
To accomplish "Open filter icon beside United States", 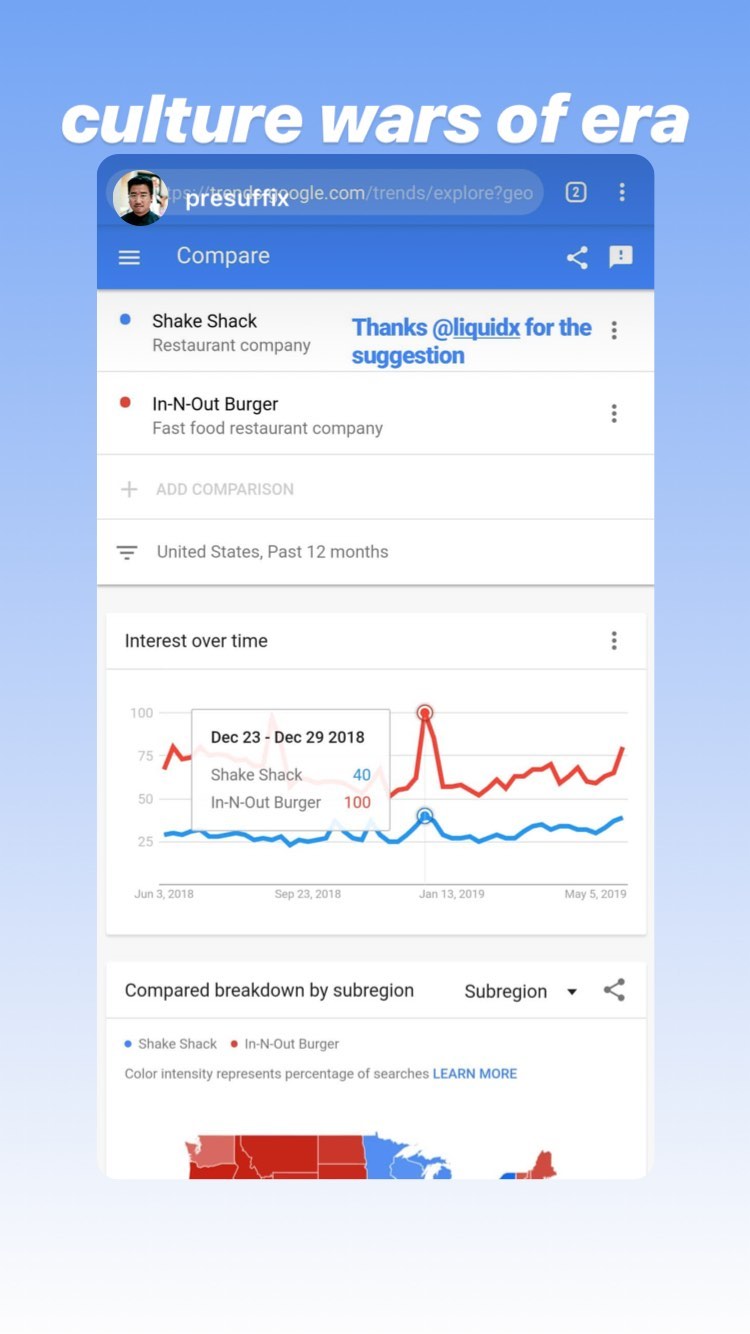I will [127, 552].
